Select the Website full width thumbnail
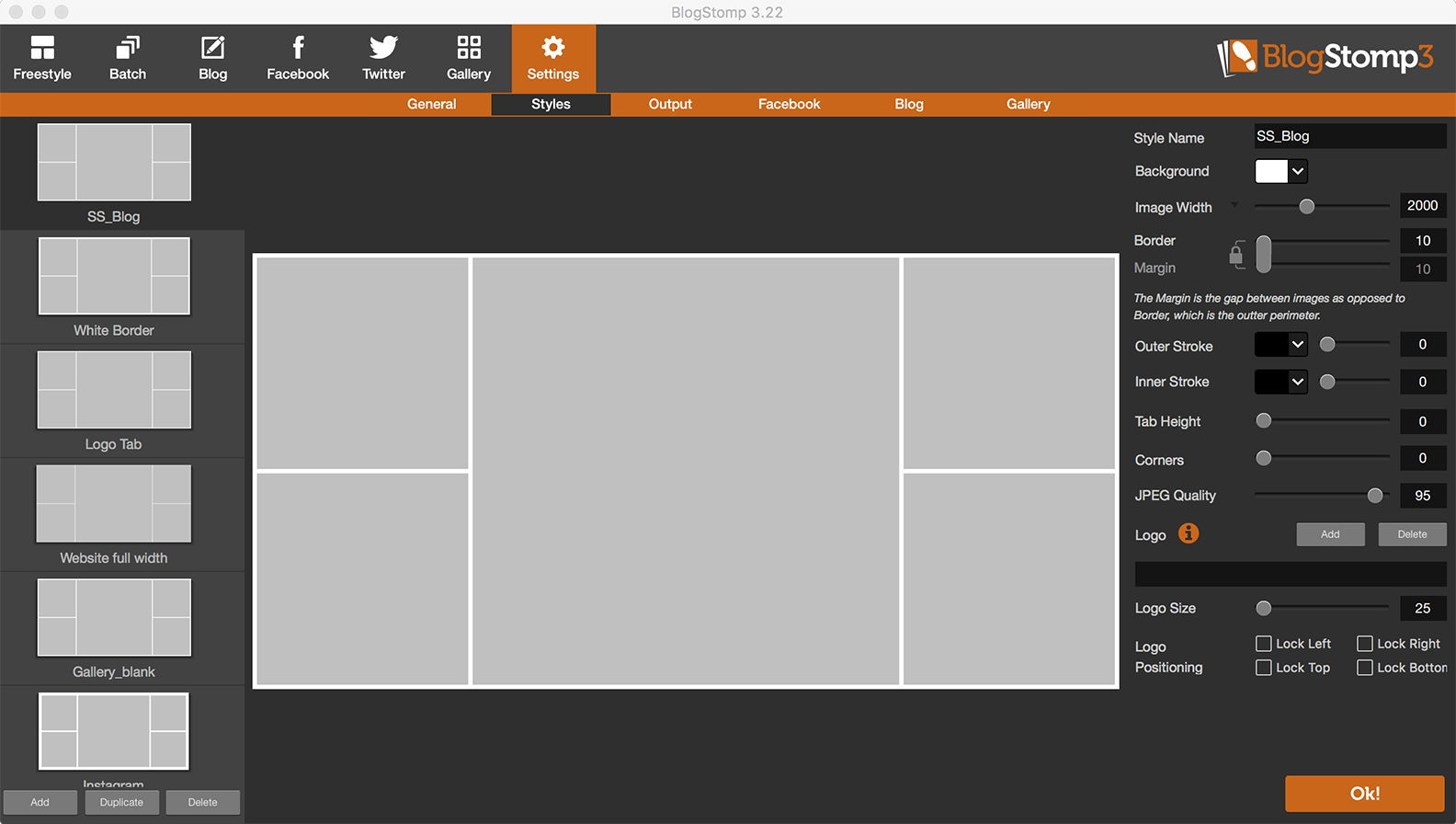Image resolution: width=1456 pixels, height=824 pixels. pos(114,504)
